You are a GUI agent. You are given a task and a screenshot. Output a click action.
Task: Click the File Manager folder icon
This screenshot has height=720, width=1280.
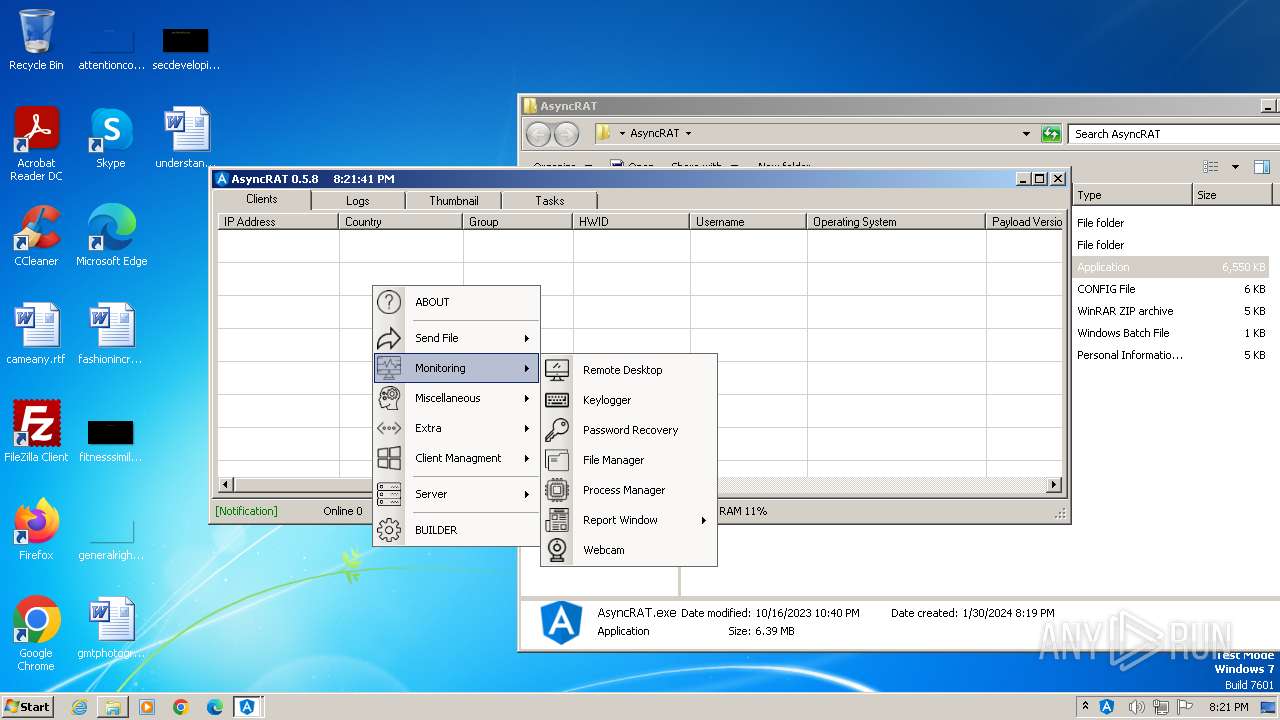pos(557,460)
